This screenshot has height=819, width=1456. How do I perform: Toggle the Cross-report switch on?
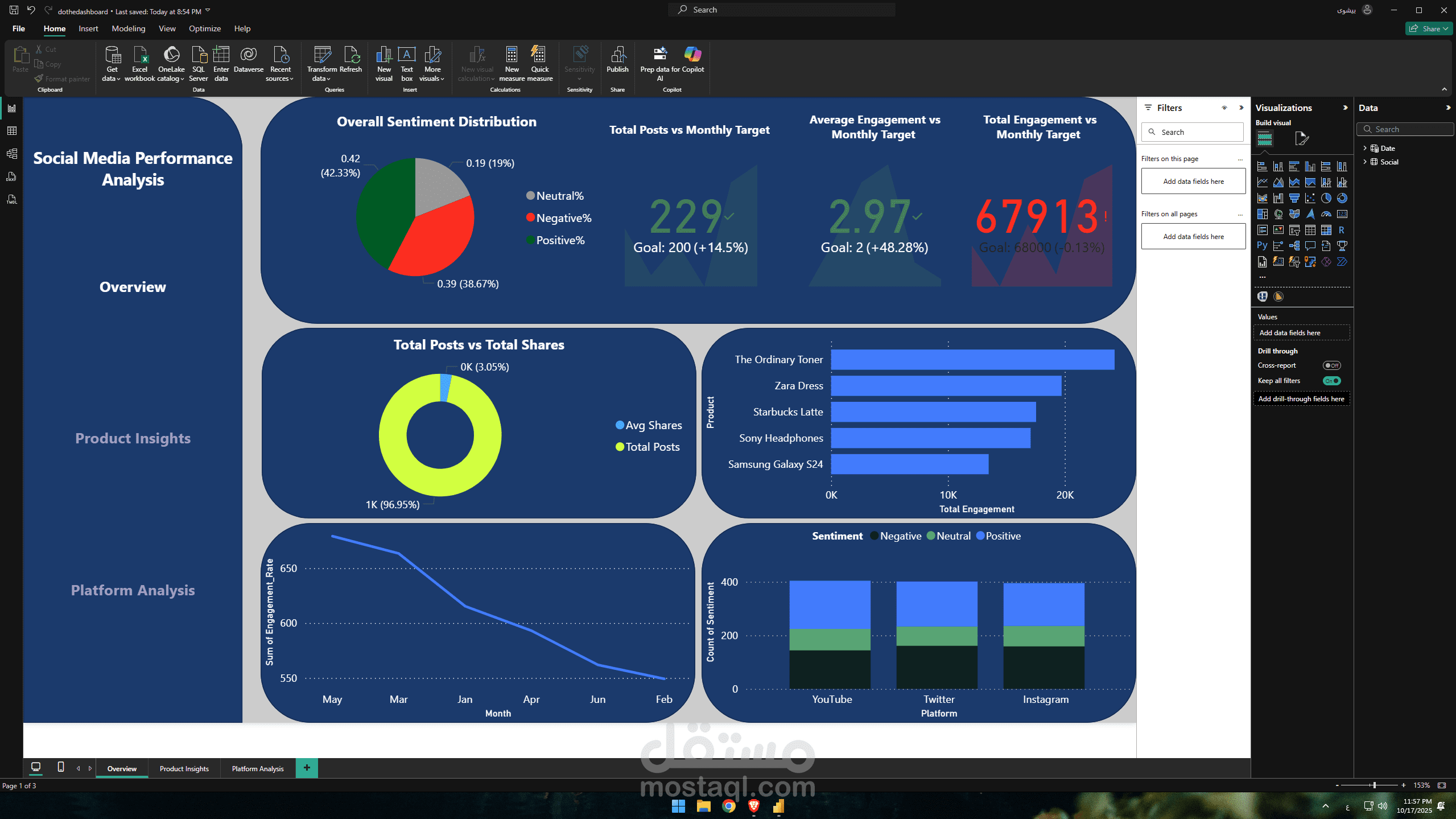click(x=1331, y=365)
